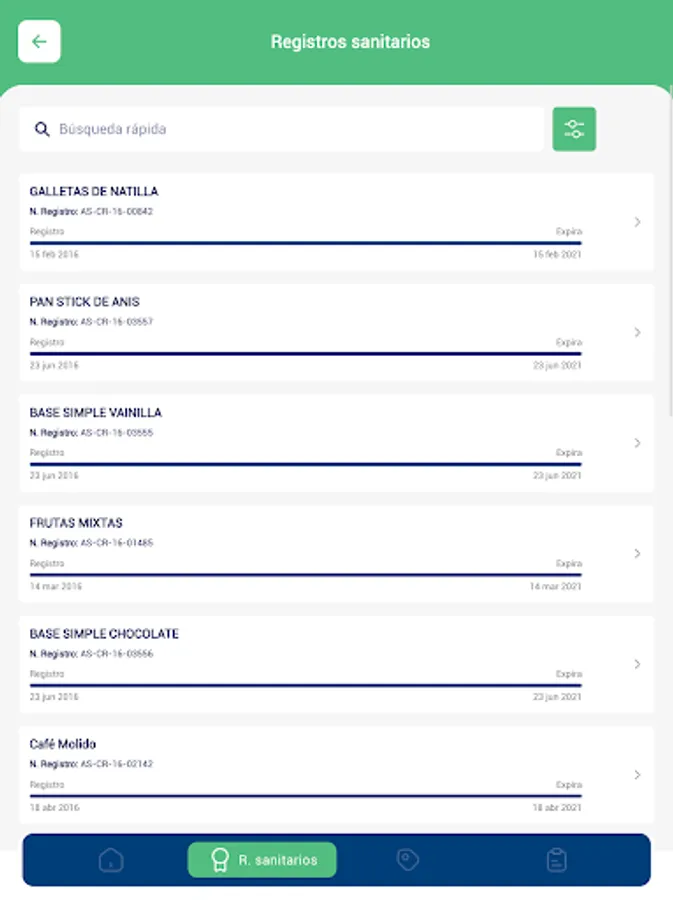Open the clipboard icon tab
Screen dimensions: 673x900
point(557,860)
